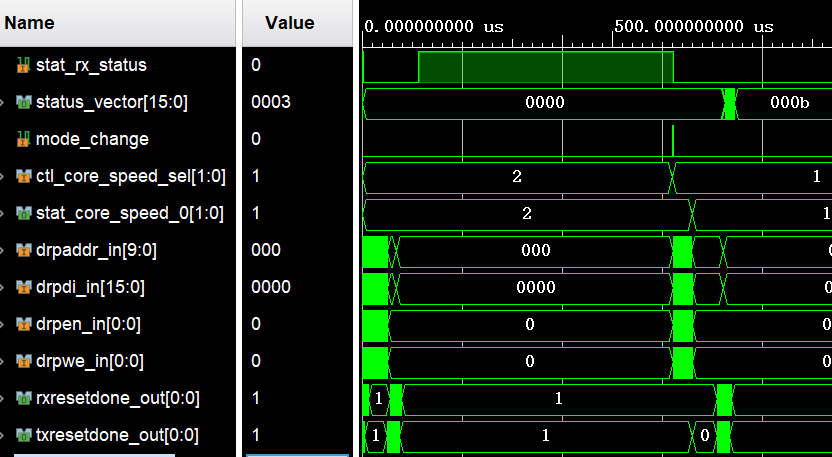Select the status_vector[15:0] signal name

pyautogui.click(x=112, y=102)
